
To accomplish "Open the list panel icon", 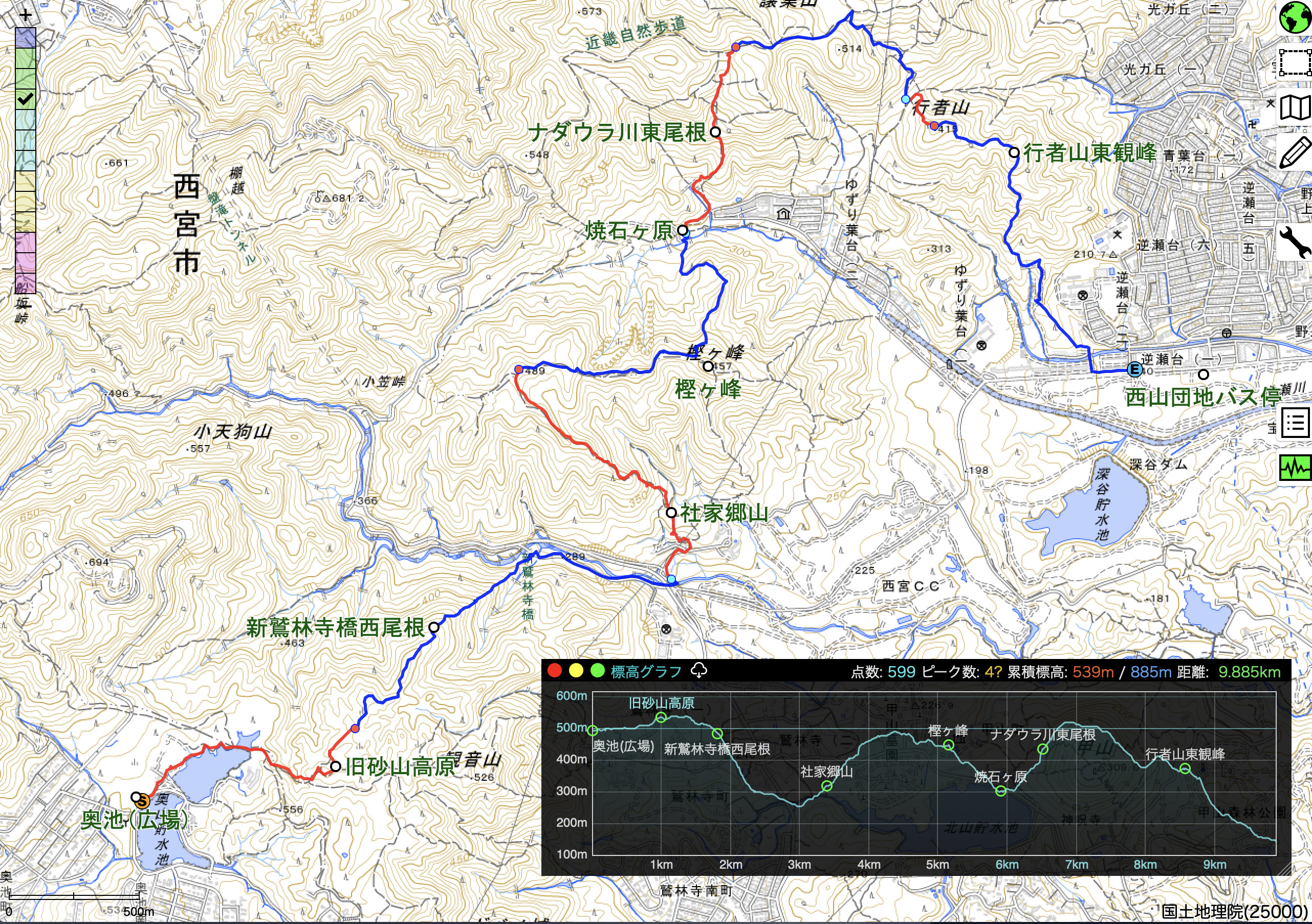I will (1295, 424).
